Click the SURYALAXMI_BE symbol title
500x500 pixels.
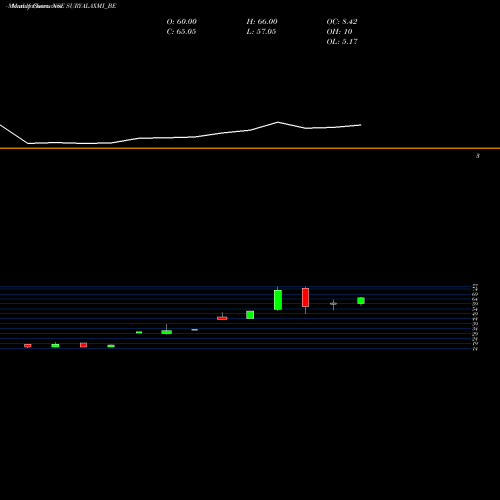[91, 6]
